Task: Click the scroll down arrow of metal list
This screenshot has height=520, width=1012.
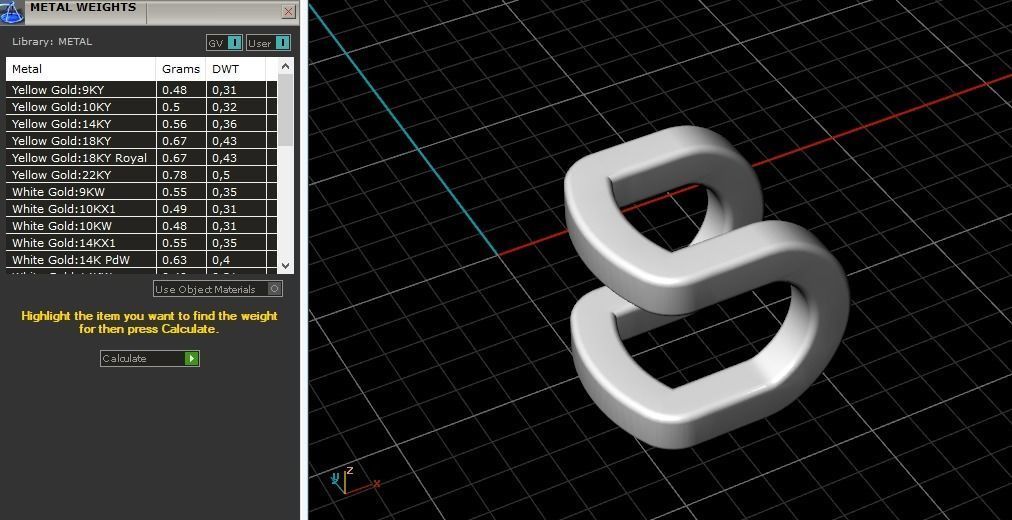Action: click(286, 265)
